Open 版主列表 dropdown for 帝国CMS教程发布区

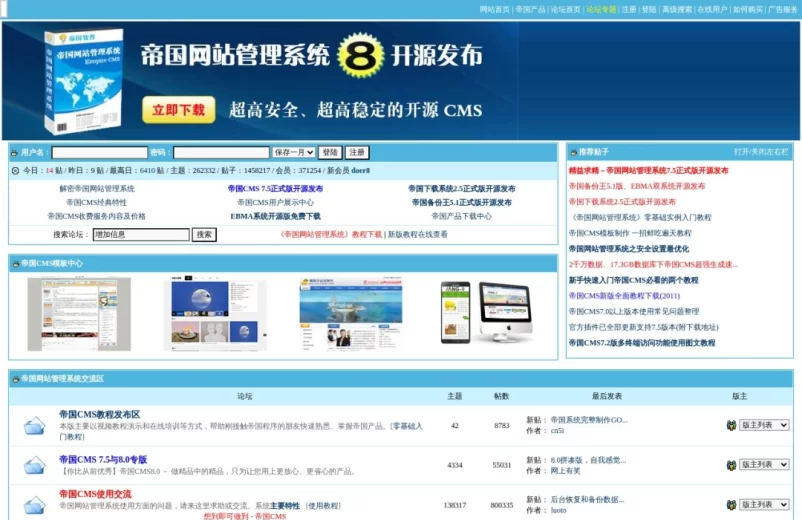[764, 425]
